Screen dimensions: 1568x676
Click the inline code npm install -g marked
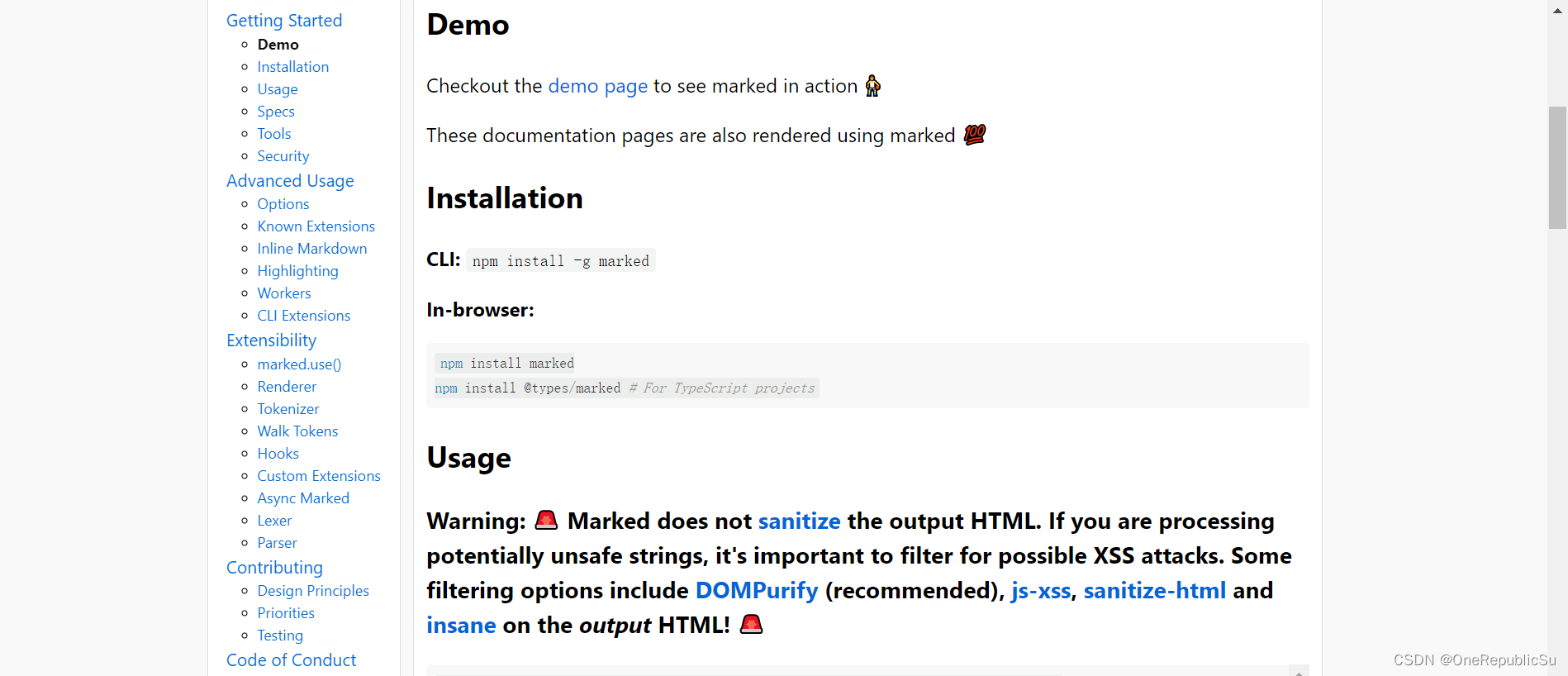561,261
